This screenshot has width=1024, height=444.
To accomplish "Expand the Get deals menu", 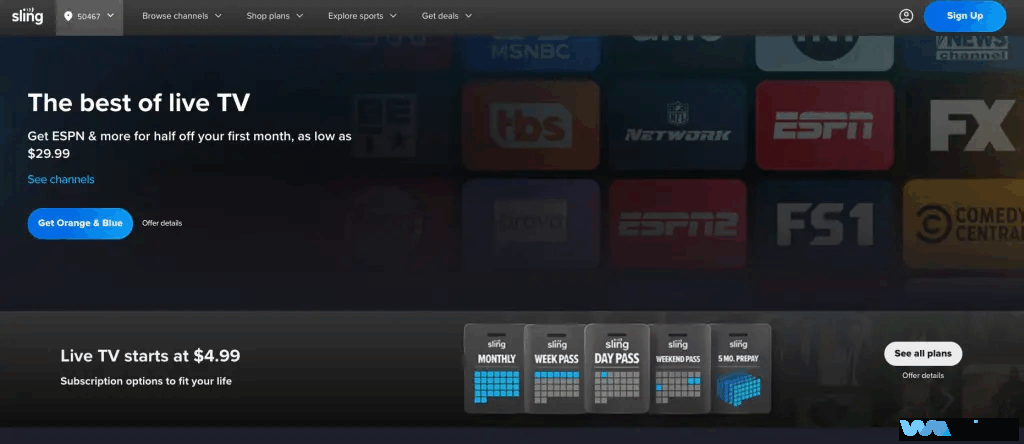I will click(447, 16).
